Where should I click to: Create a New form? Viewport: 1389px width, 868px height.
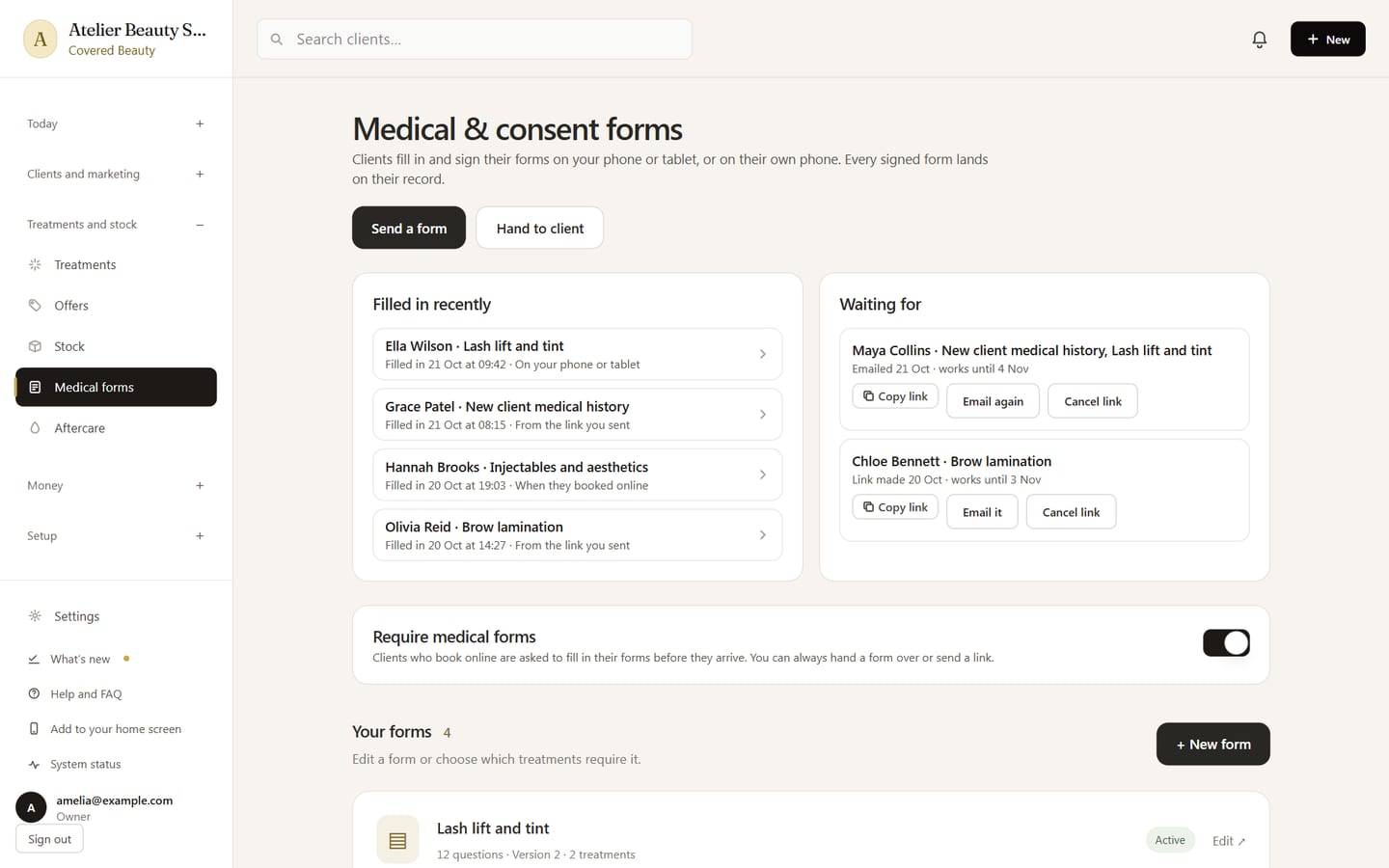click(1212, 745)
